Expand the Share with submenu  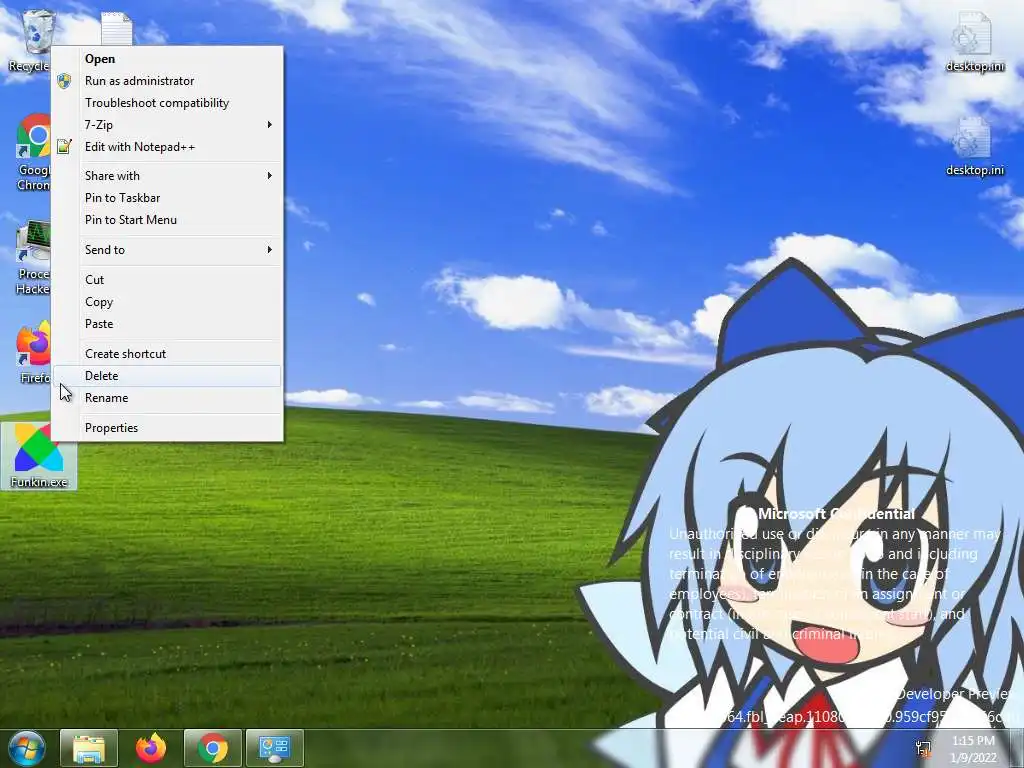[167, 176]
